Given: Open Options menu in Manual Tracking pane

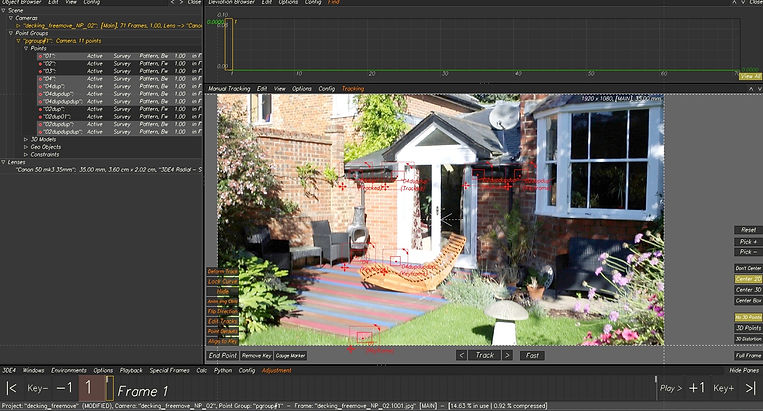Looking at the screenshot, I should pyautogui.click(x=302, y=89).
